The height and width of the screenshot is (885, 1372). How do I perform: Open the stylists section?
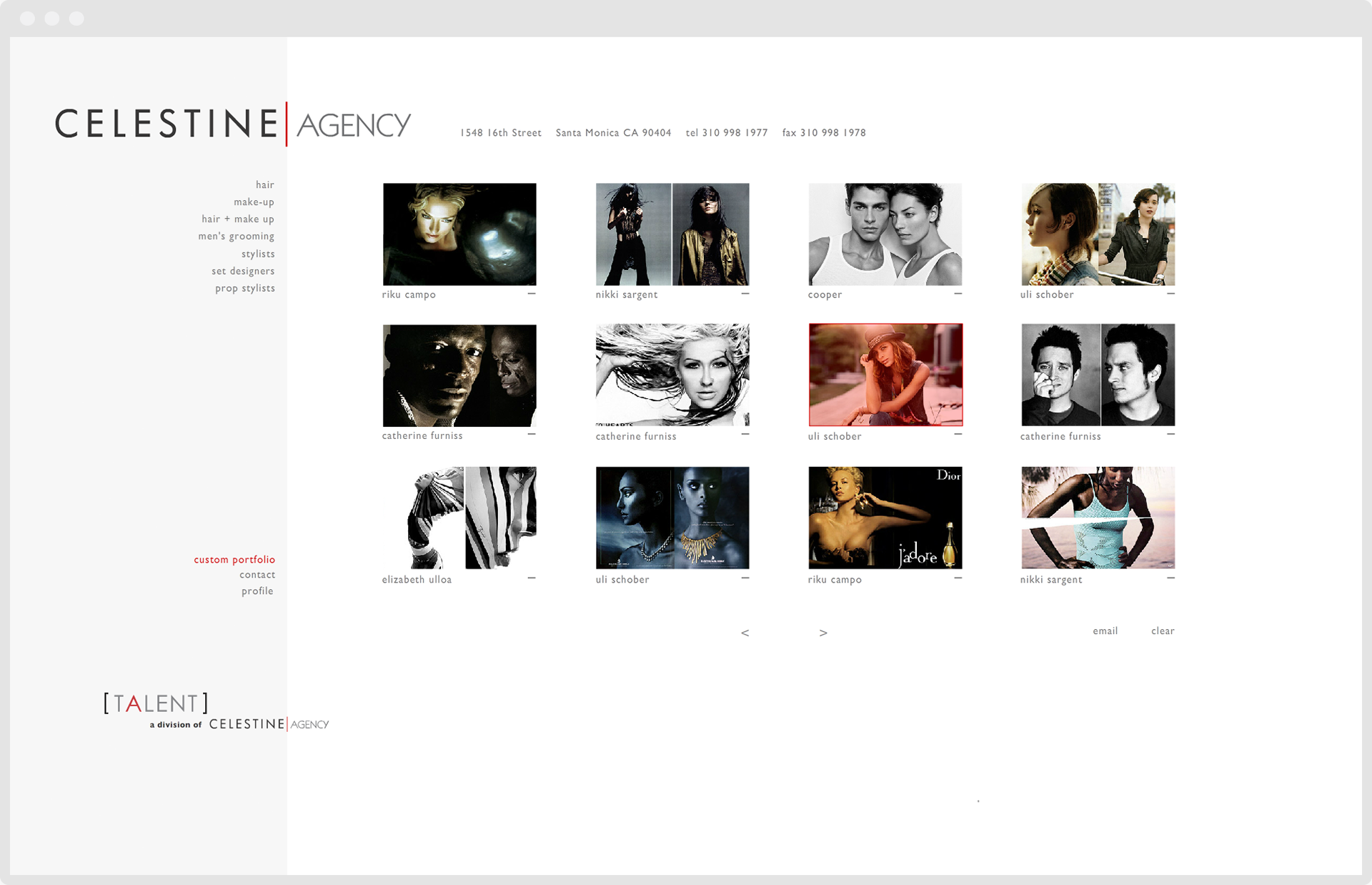click(257, 254)
